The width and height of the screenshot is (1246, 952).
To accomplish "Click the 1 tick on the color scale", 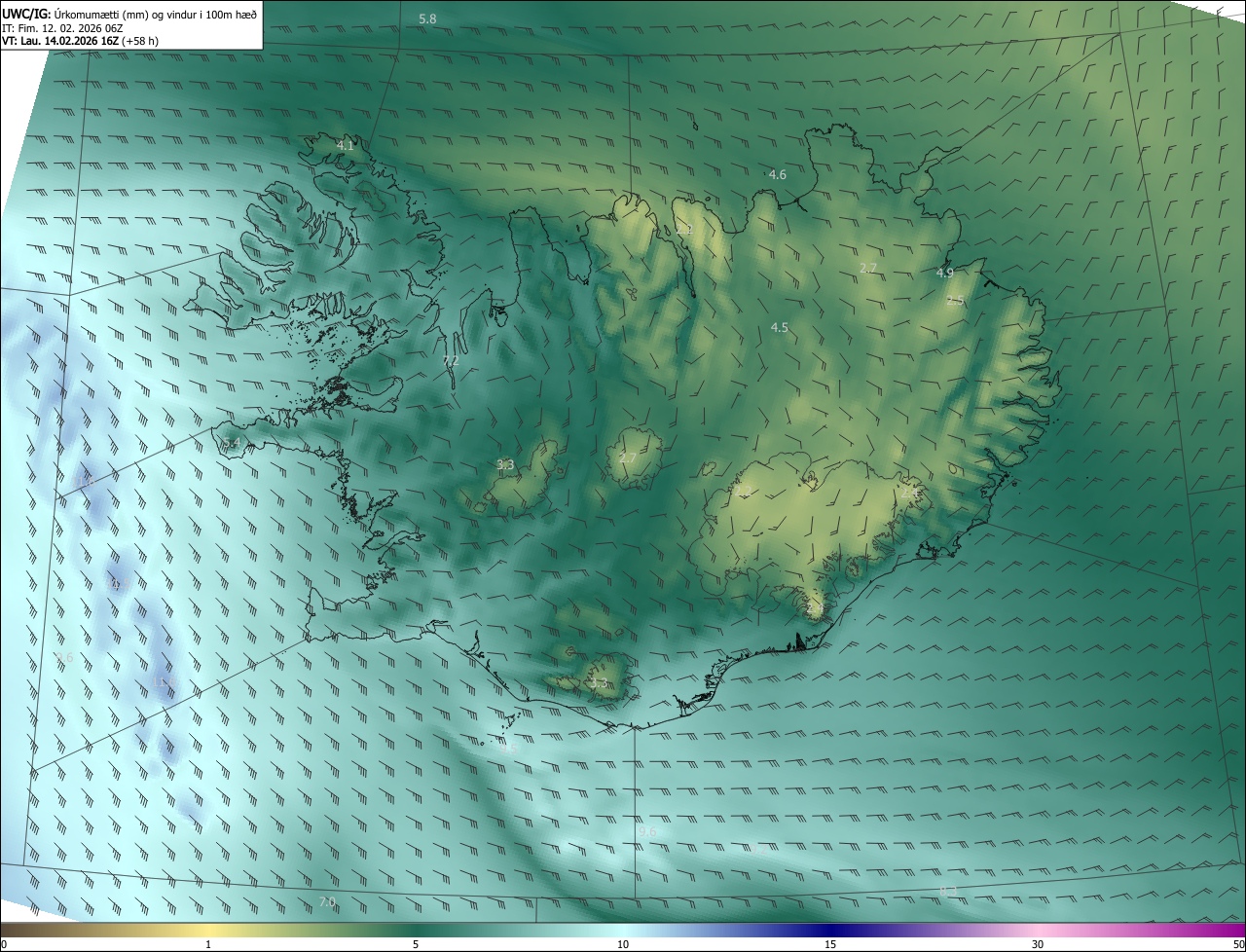I will point(208,944).
